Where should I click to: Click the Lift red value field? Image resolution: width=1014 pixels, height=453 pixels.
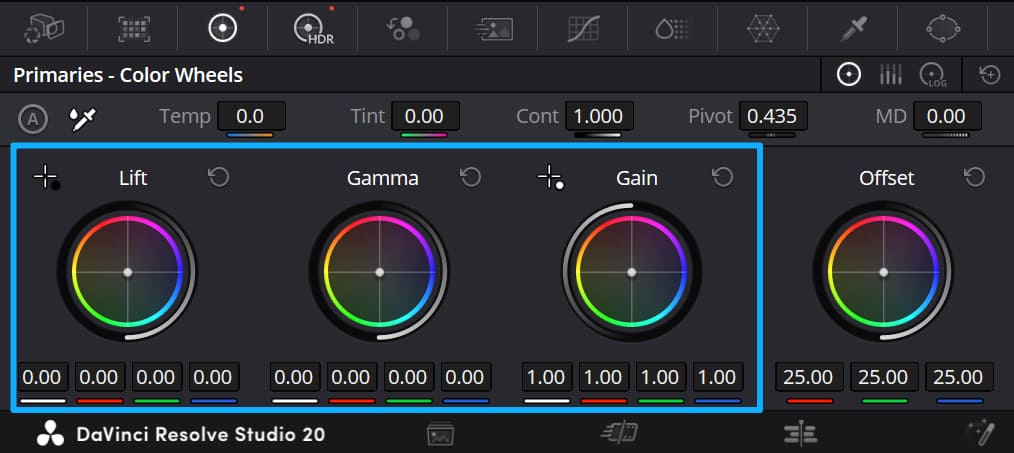coord(100,377)
